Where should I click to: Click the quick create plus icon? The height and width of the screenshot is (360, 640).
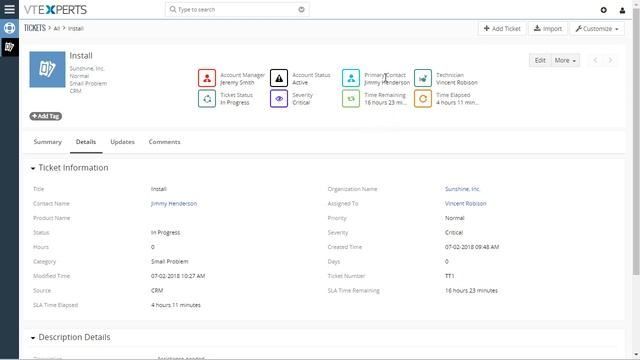click(603, 10)
